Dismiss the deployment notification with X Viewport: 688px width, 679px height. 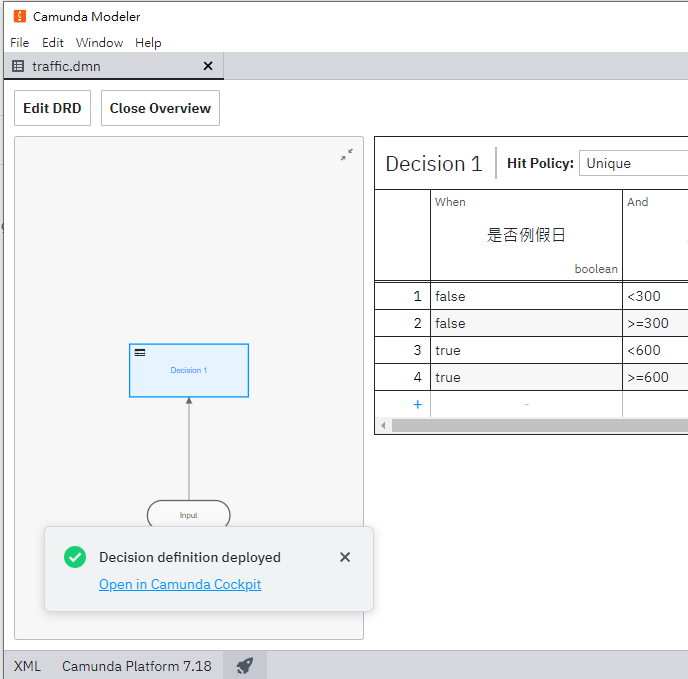tap(345, 557)
